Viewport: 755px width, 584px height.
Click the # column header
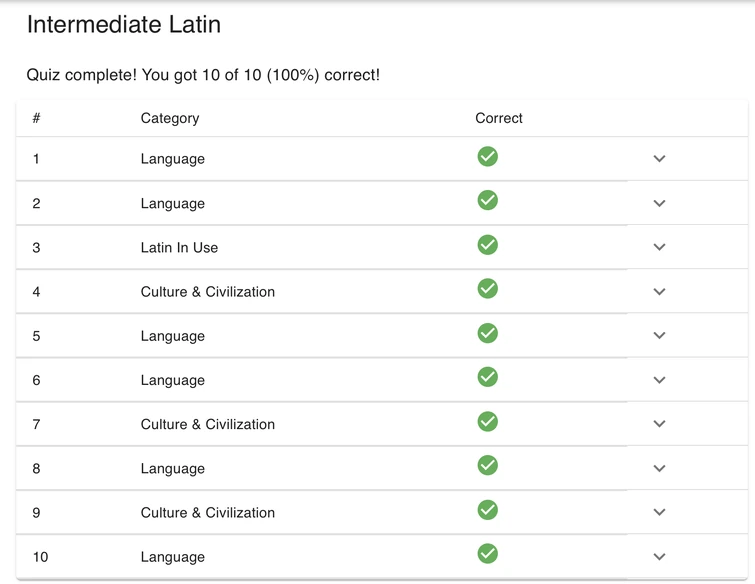36,118
